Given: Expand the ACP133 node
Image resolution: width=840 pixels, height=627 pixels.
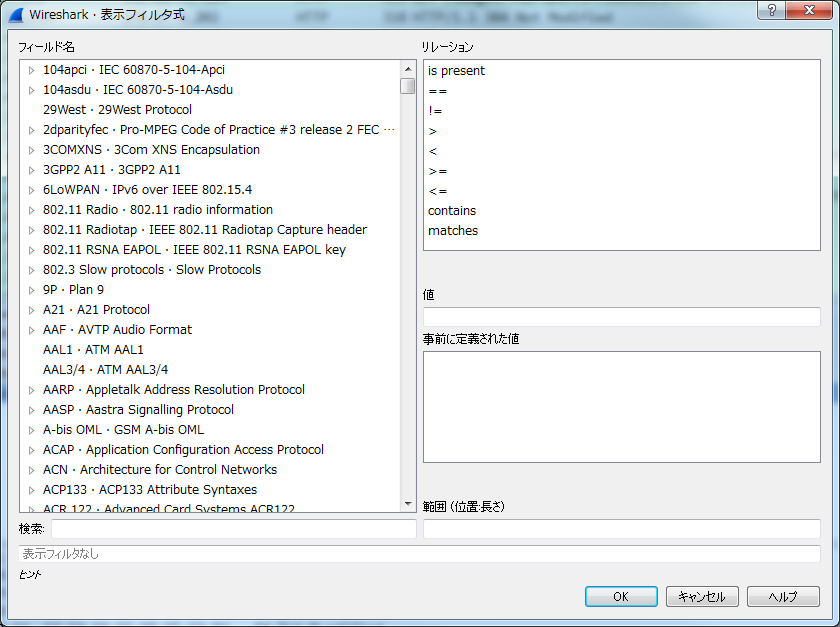Looking at the screenshot, I should 32,490.
